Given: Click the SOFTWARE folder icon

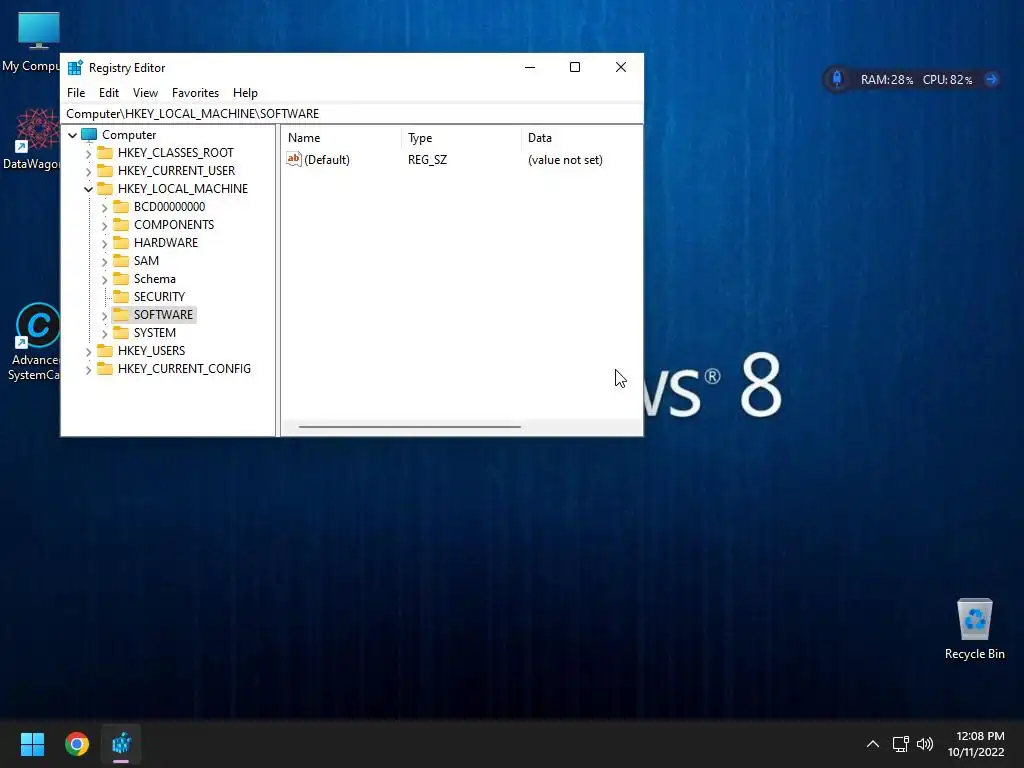Looking at the screenshot, I should point(121,315).
